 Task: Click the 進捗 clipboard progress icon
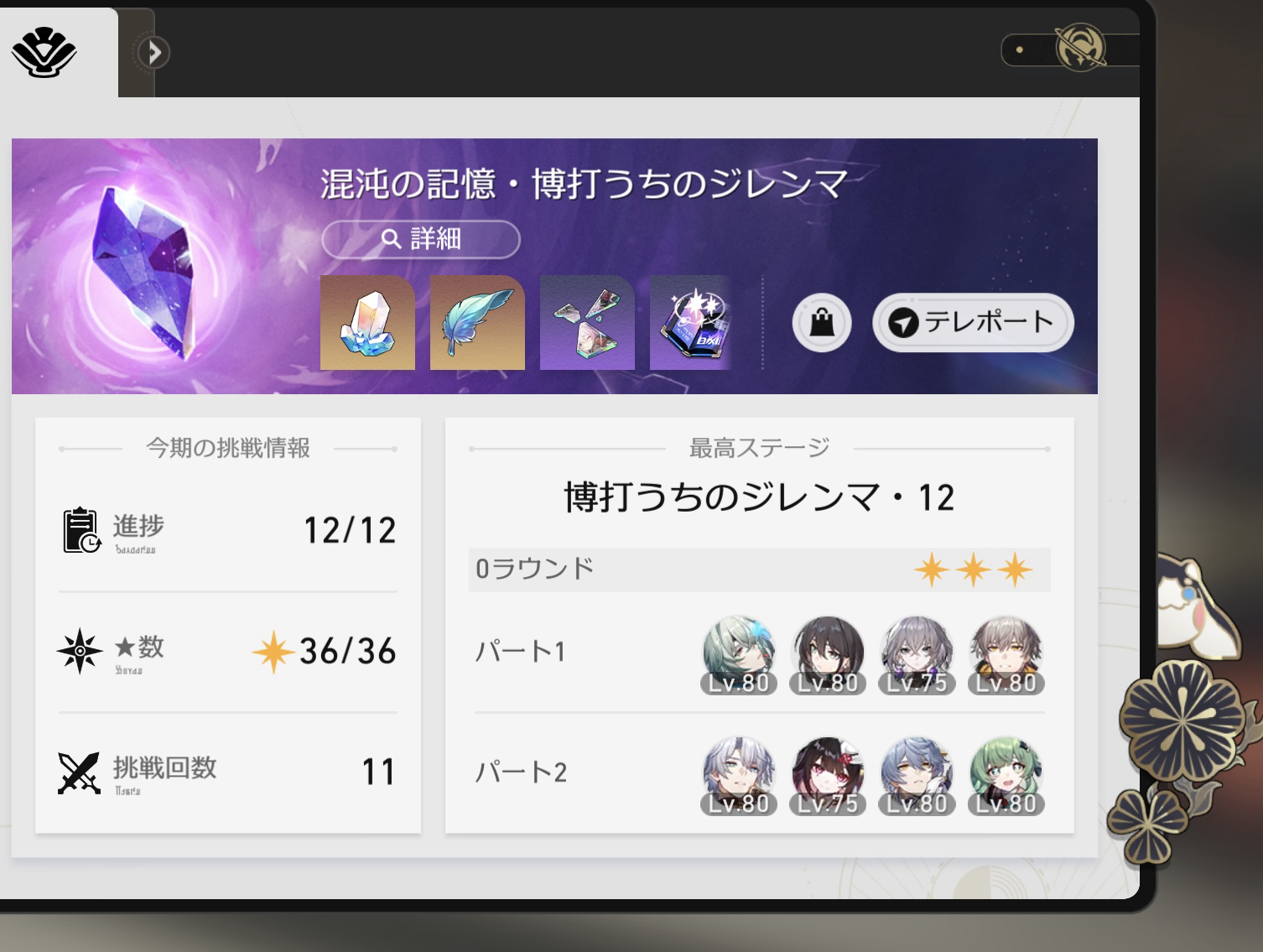point(81,530)
